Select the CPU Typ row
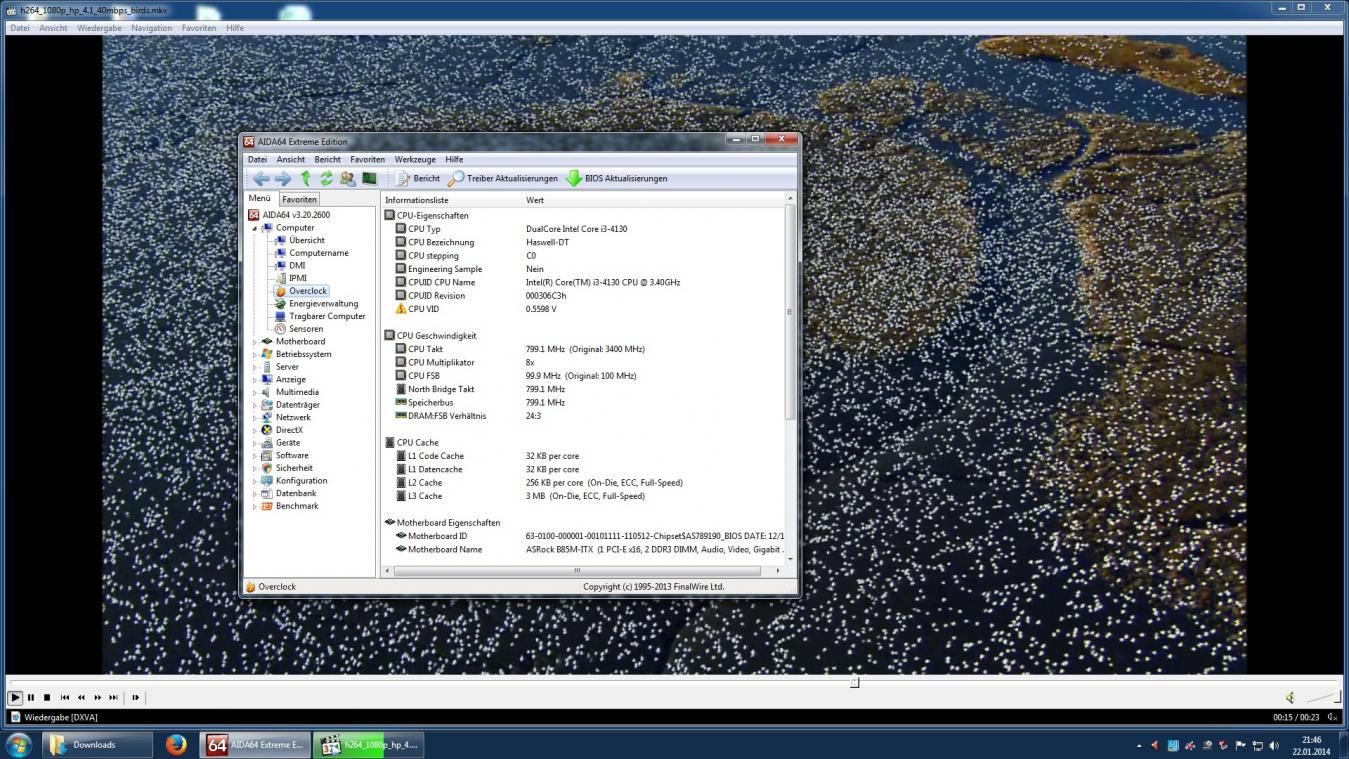This screenshot has width=1349, height=759. (x=583, y=229)
